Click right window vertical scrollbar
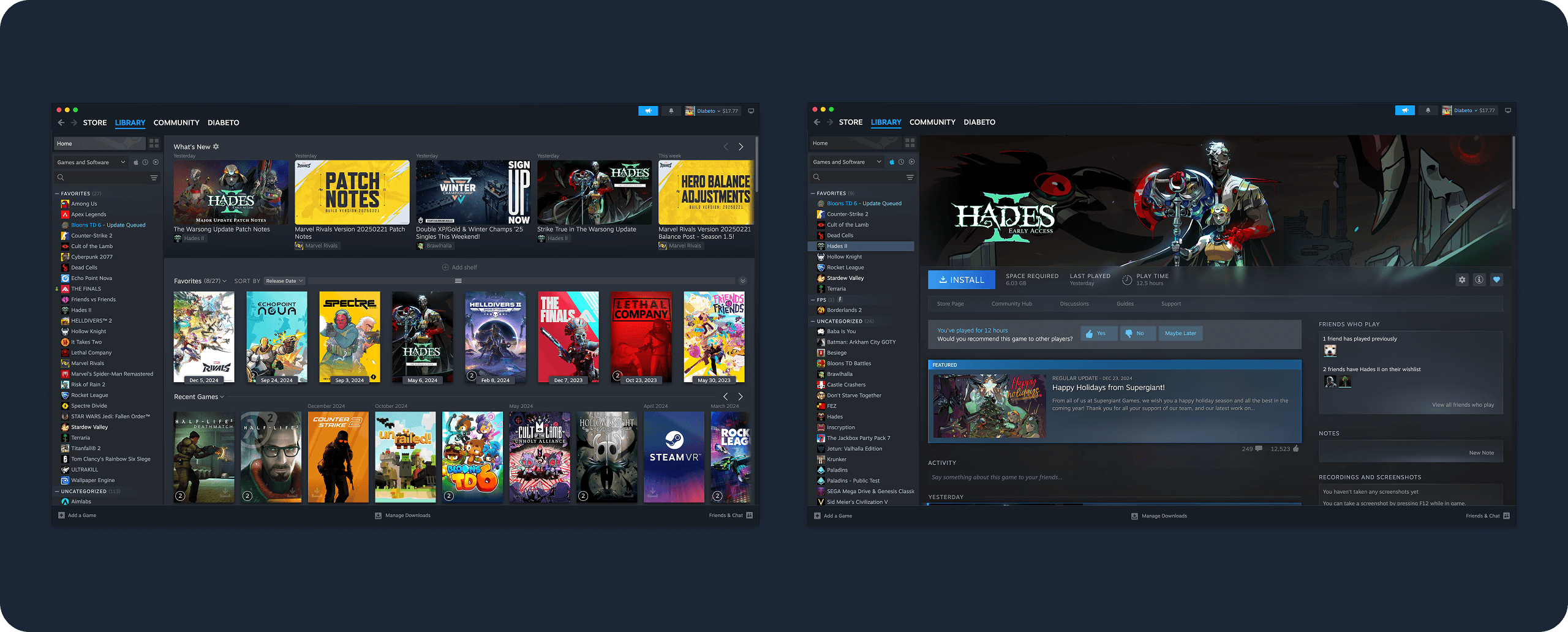This screenshot has height=632, width=1568. pyautogui.click(x=1513, y=173)
